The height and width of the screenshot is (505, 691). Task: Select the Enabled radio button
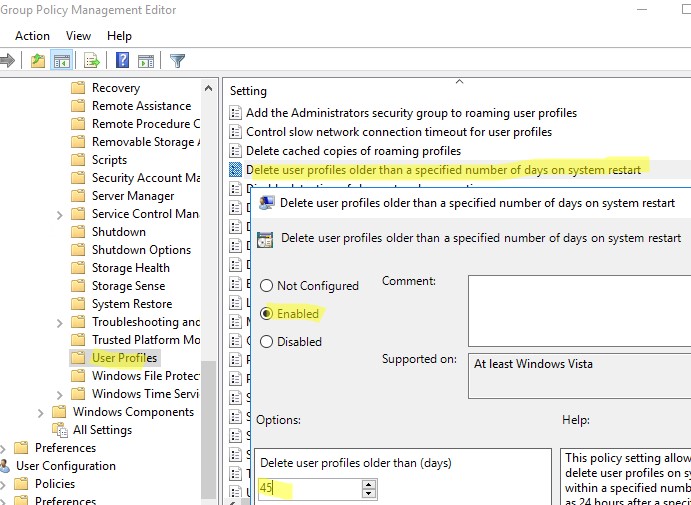[266, 313]
